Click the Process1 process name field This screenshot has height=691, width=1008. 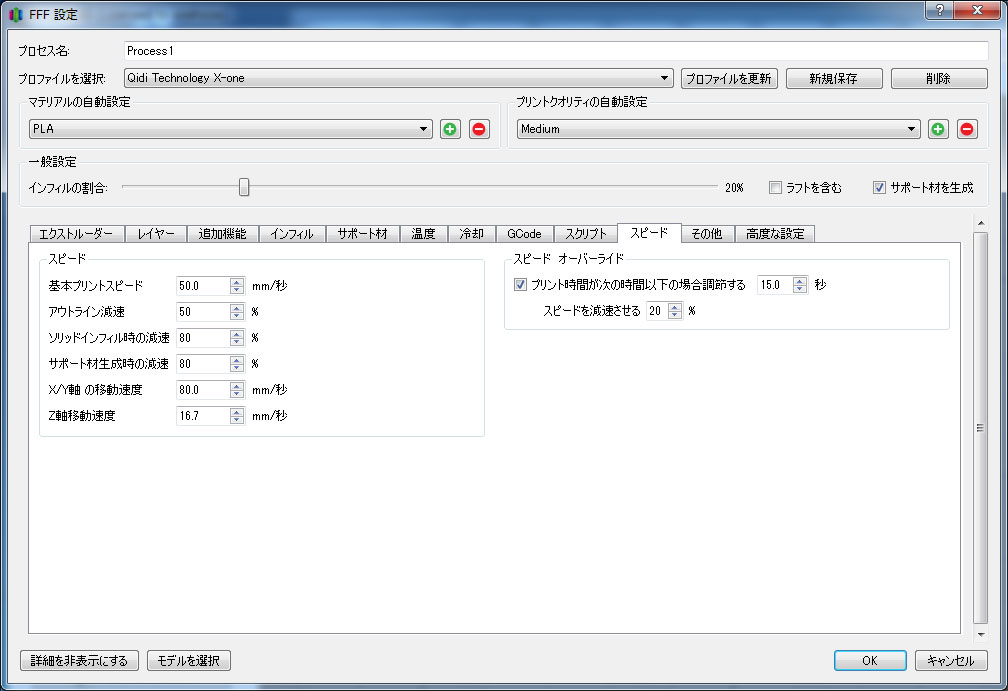[x=555, y=51]
